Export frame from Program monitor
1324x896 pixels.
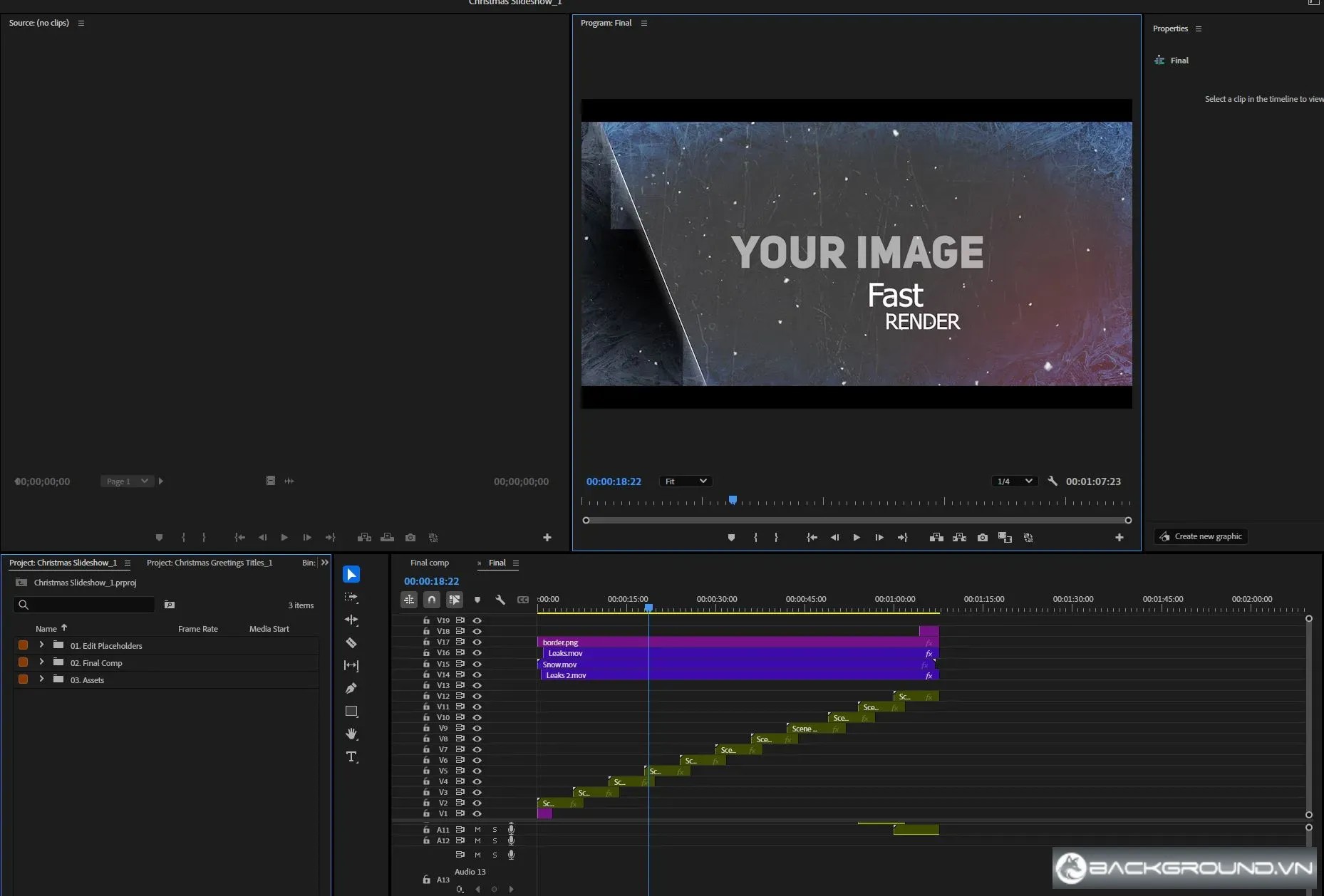pyautogui.click(x=983, y=538)
